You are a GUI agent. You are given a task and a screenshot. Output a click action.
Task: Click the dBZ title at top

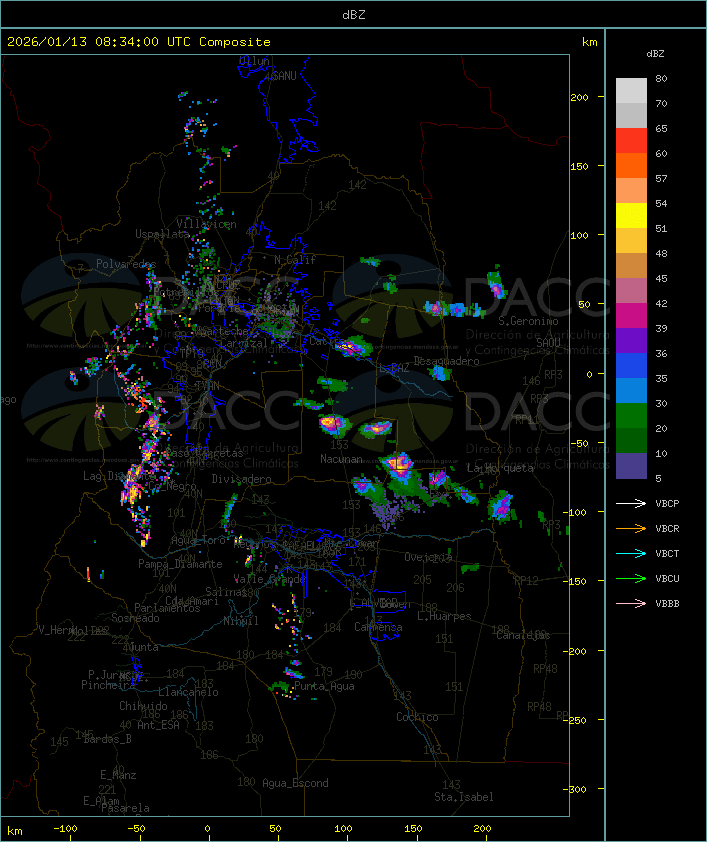click(353, 14)
